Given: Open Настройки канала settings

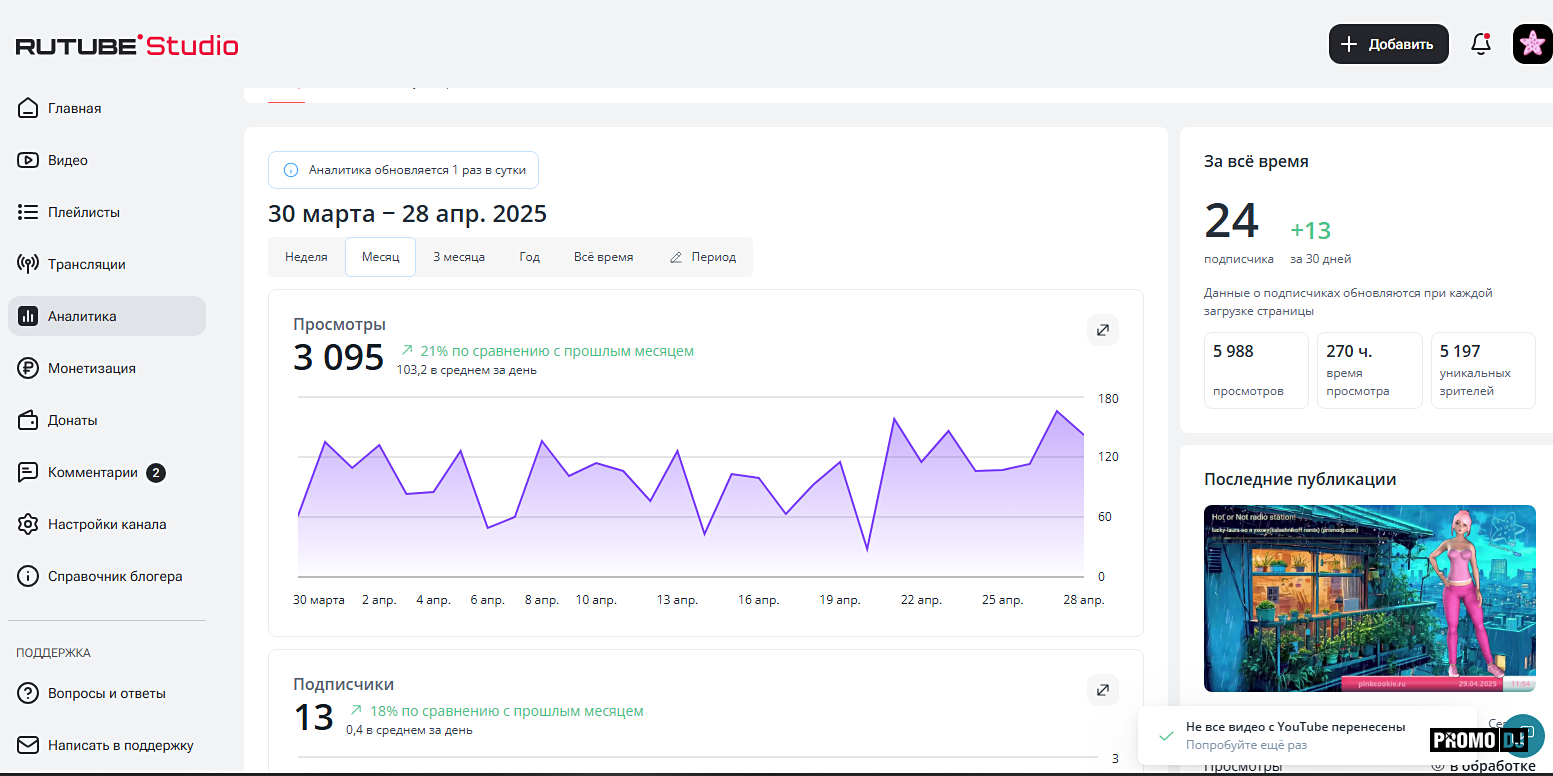Looking at the screenshot, I should pos(106,524).
